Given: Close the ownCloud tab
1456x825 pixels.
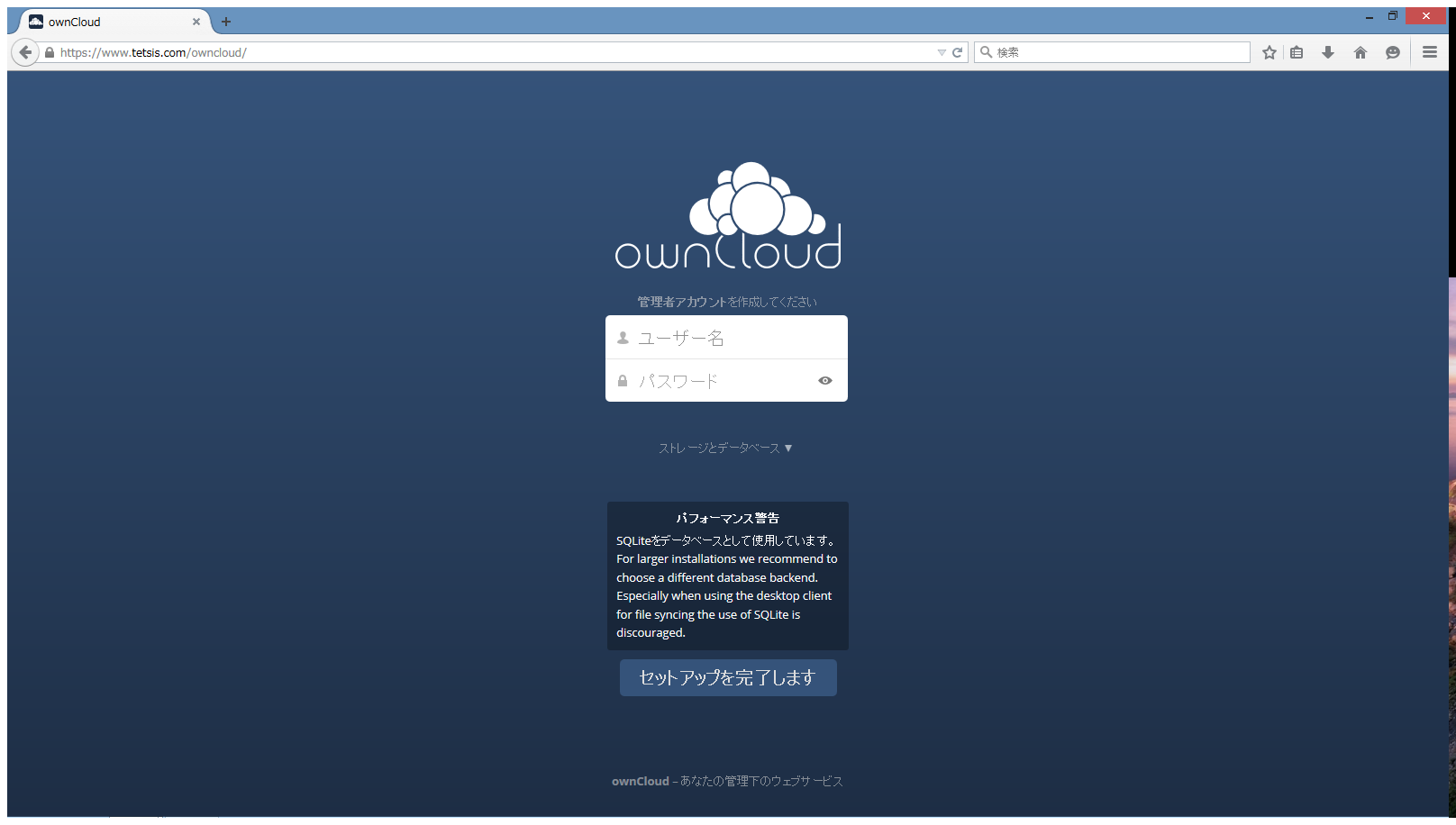Looking at the screenshot, I should pyautogui.click(x=196, y=22).
